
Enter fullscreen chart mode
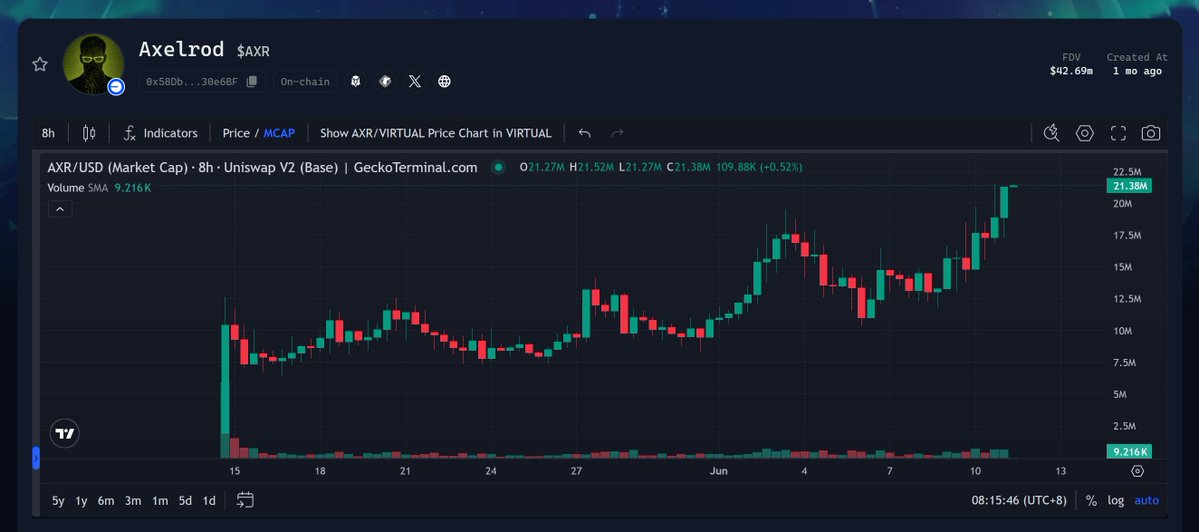tap(1118, 133)
